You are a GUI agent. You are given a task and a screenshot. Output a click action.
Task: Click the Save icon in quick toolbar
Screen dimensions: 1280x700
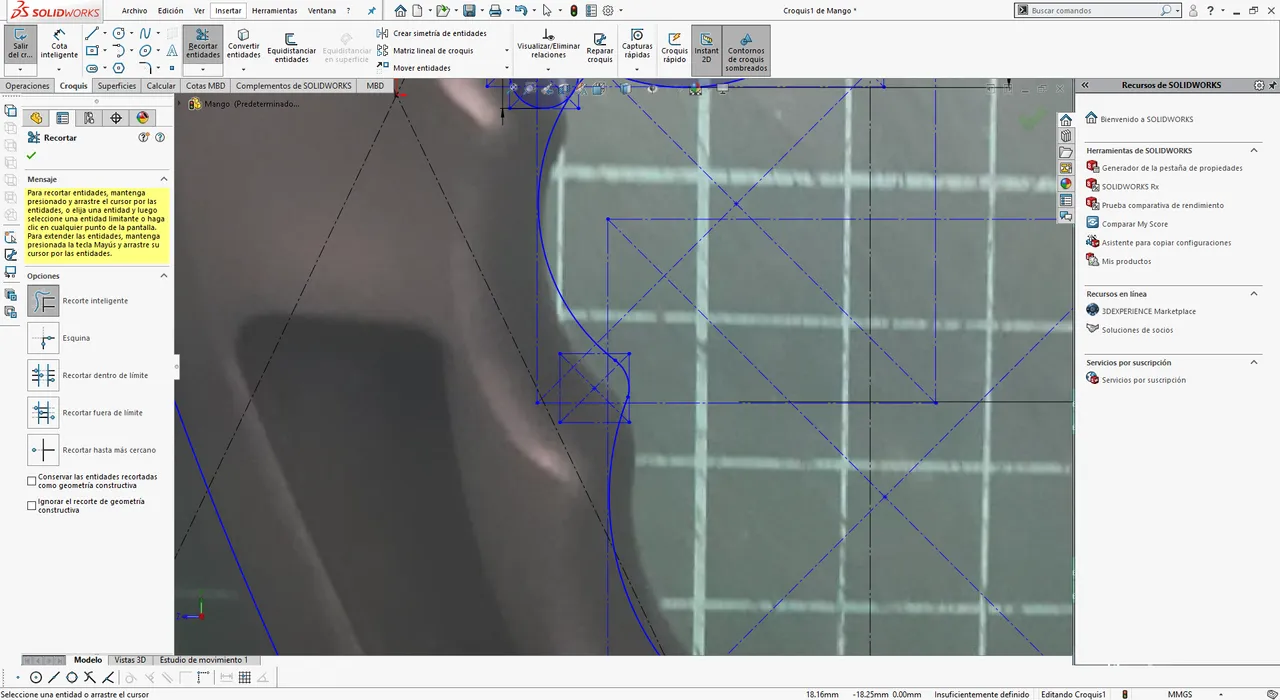coord(469,10)
